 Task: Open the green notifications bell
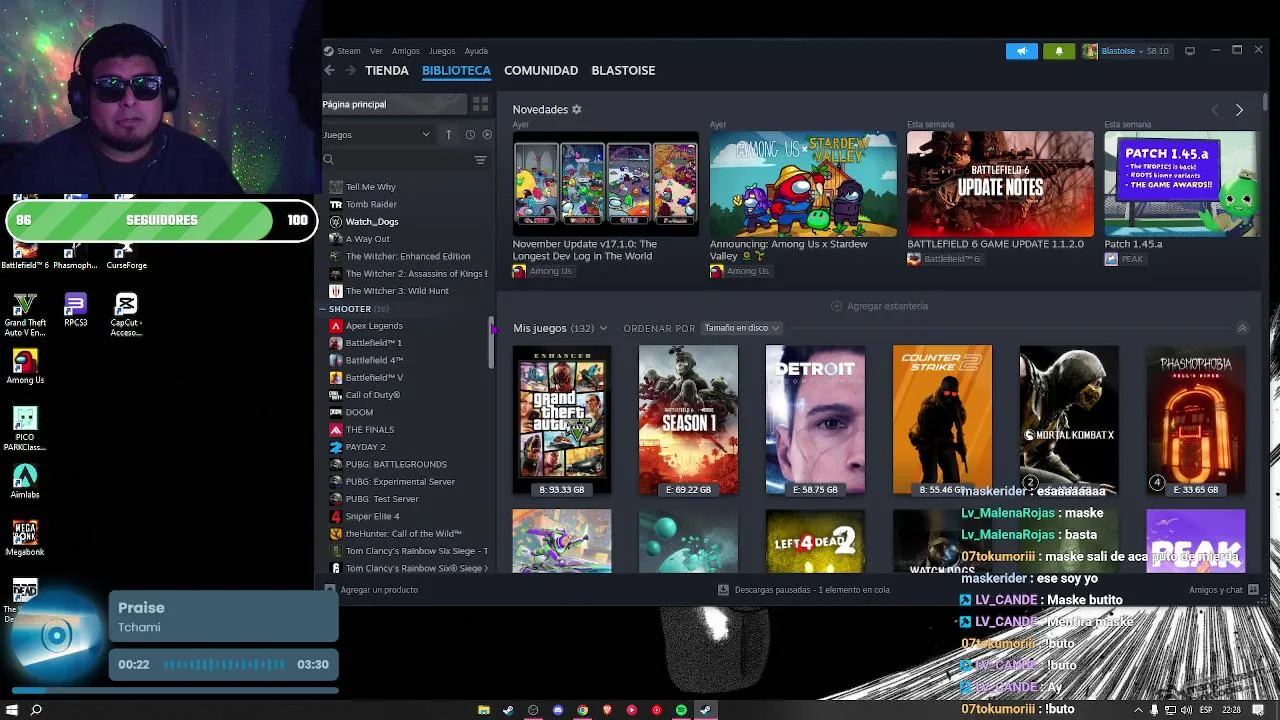point(1059,51)
